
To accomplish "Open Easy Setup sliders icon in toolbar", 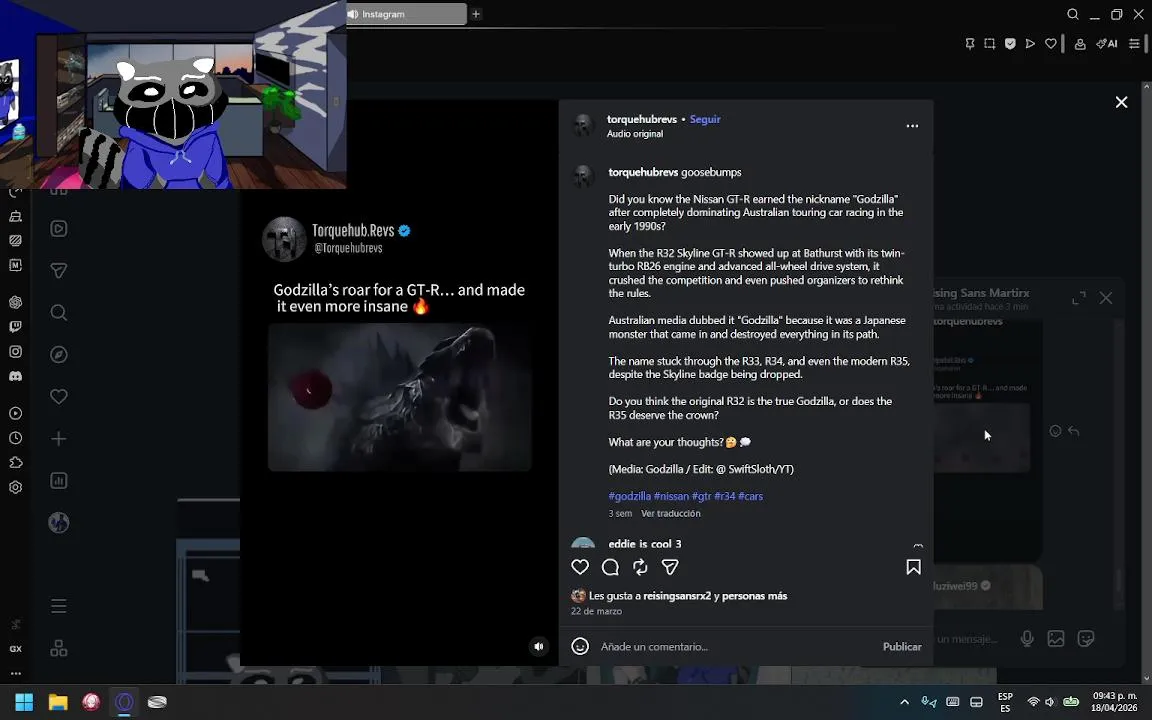I will (x=1134, y=44).
